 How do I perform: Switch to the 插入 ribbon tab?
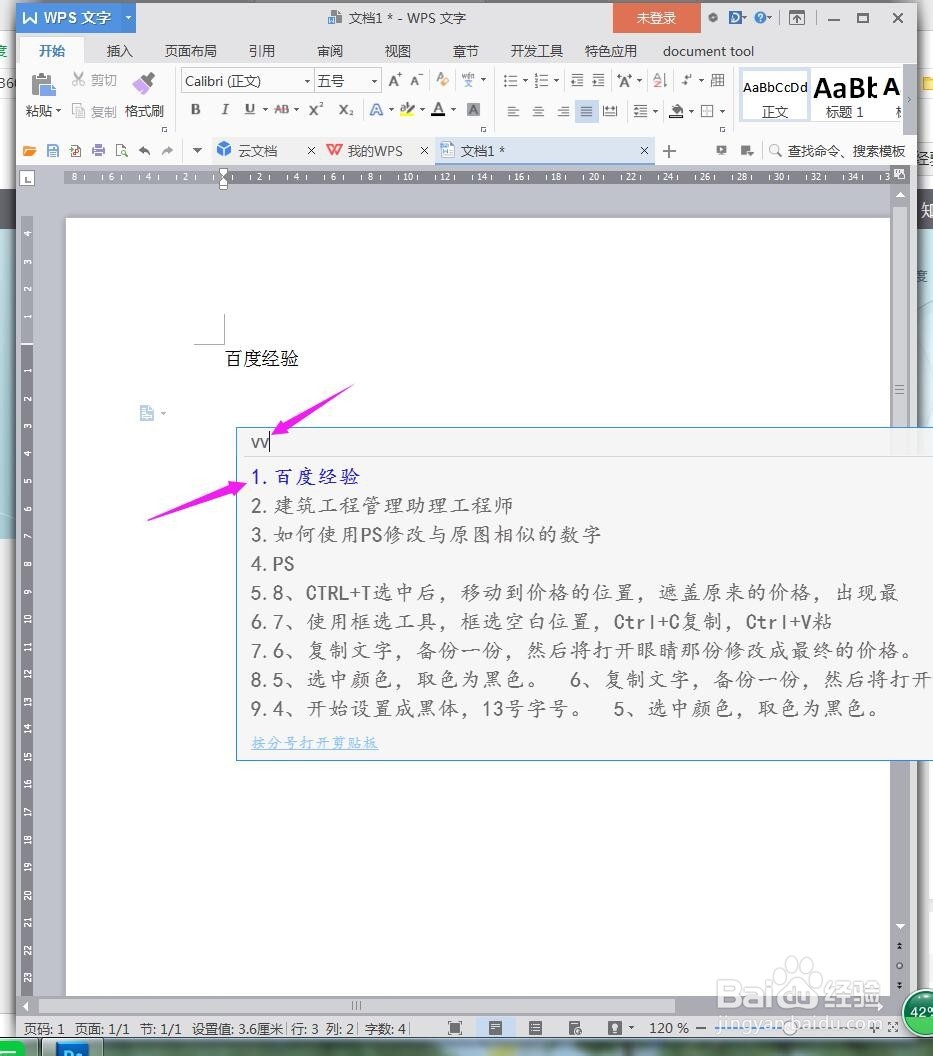coord(119,51)
